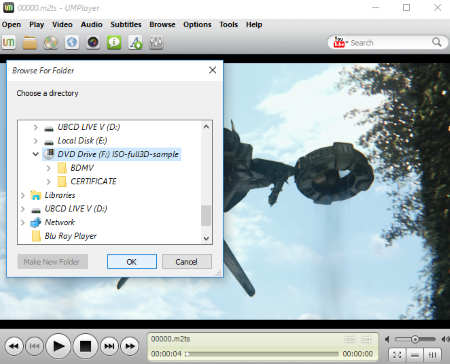Open the Options menu
Image resolution: width=450 pixels, height=364 pixels.
(x=197, y=25)
